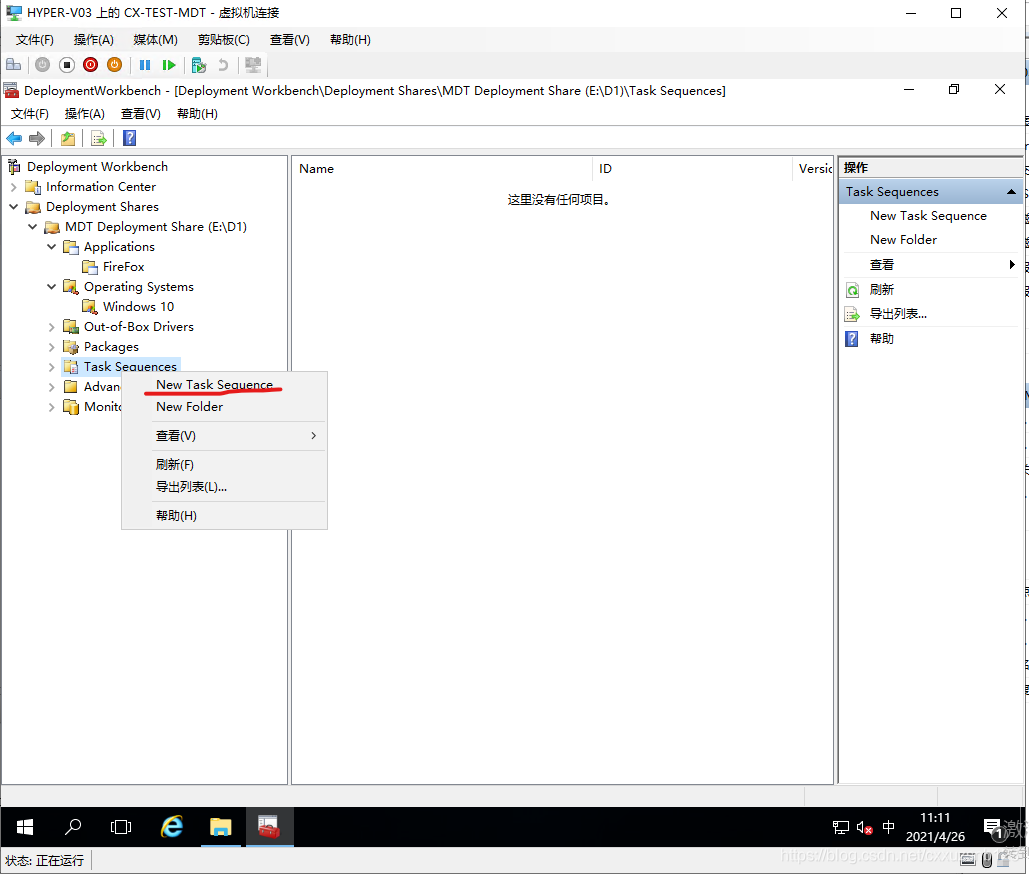Collapse Task Sequences section in Actions pane
The height and width of the screenshot is (874, 1029).
coord(1011,192)
